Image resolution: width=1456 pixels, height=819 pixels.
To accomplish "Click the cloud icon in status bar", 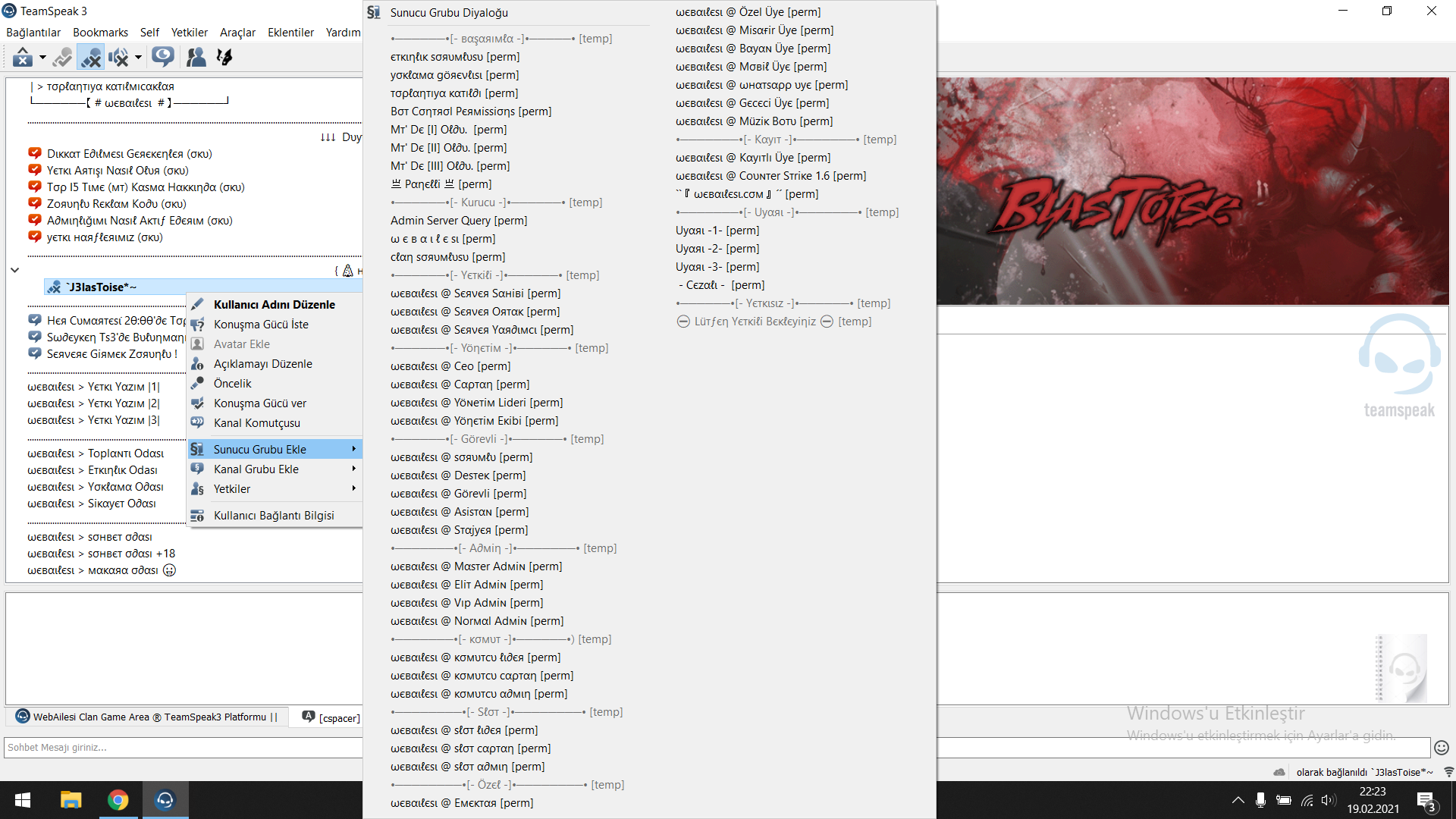I will 1279,772.
